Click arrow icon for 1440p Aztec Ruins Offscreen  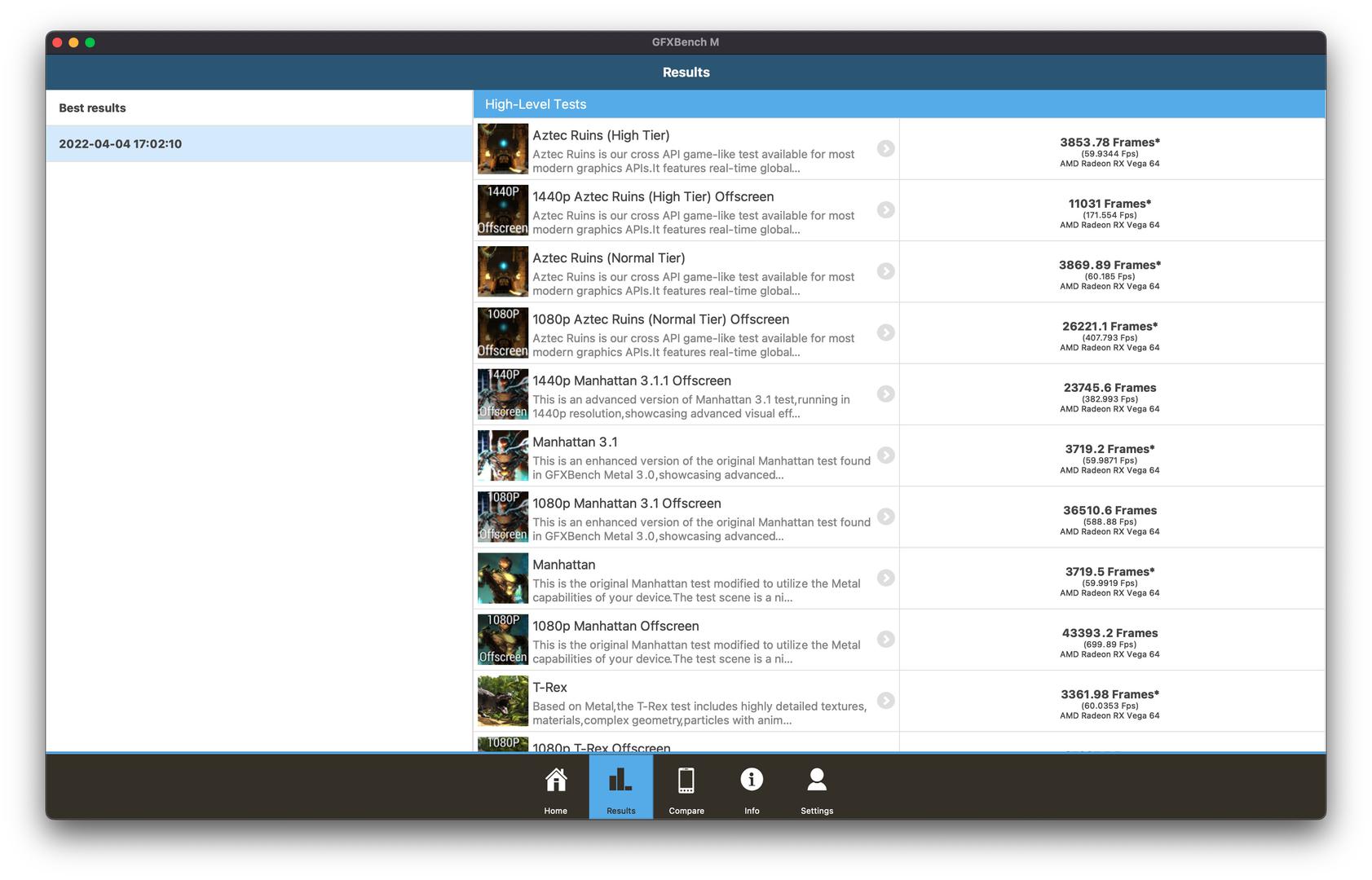(885, 209)
